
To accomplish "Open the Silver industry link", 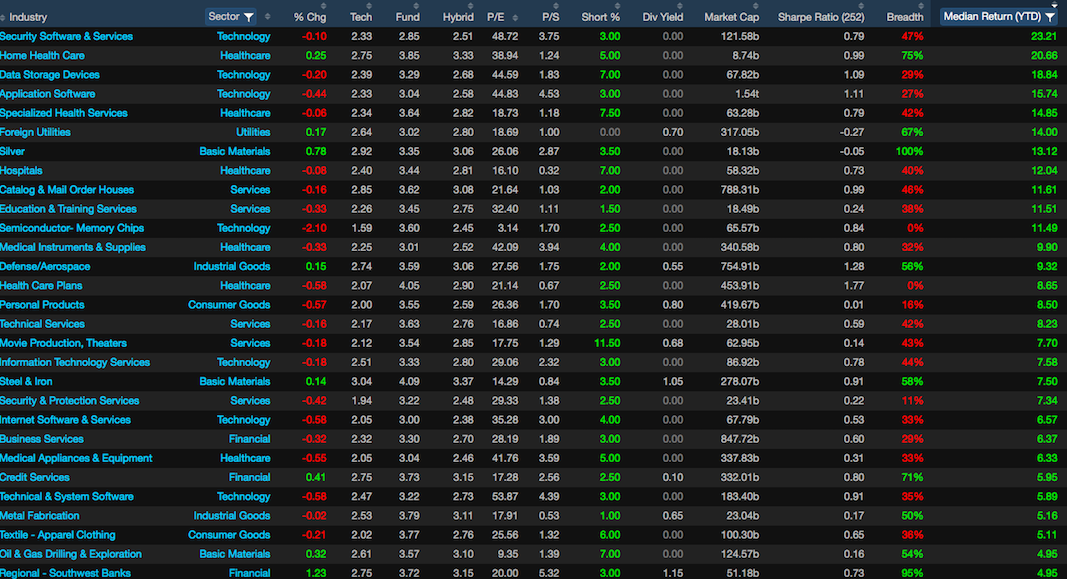I will 12,151.
